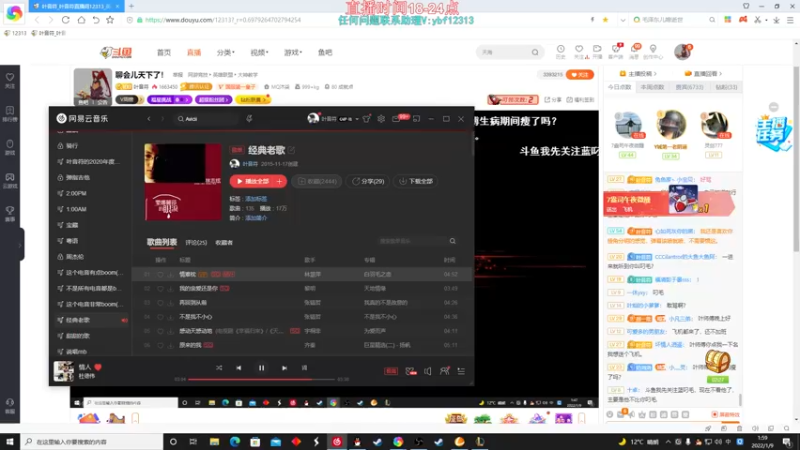Image resolution: width=800 pixels, height=450 pixels.
Task: Toggle like heart on song 02
Action: pyautogui.click(x=160, y=289)
